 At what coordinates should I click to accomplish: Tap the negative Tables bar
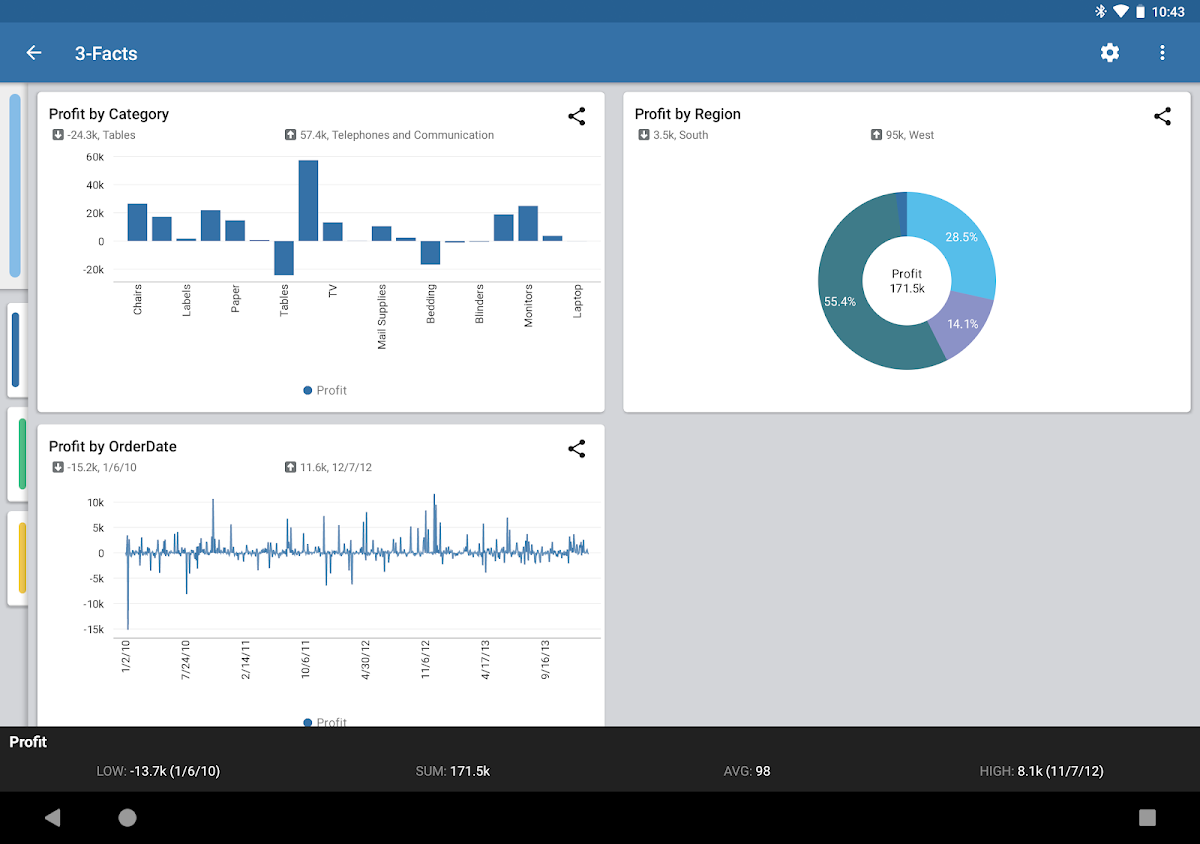(284, 258)
